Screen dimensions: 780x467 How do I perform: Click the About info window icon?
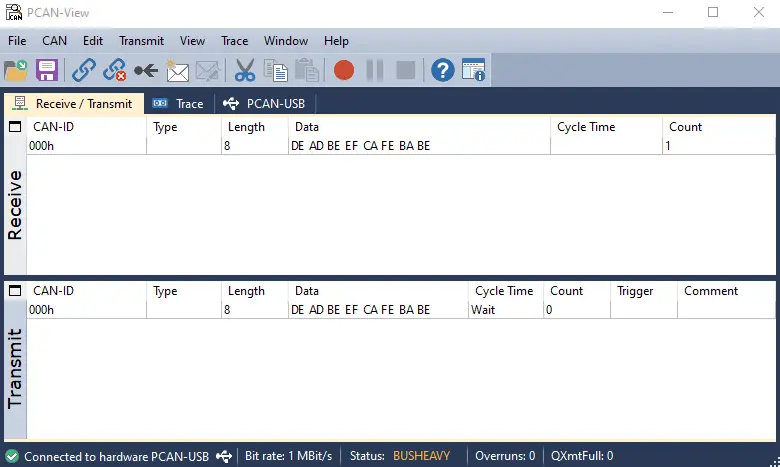pos(473,70)
